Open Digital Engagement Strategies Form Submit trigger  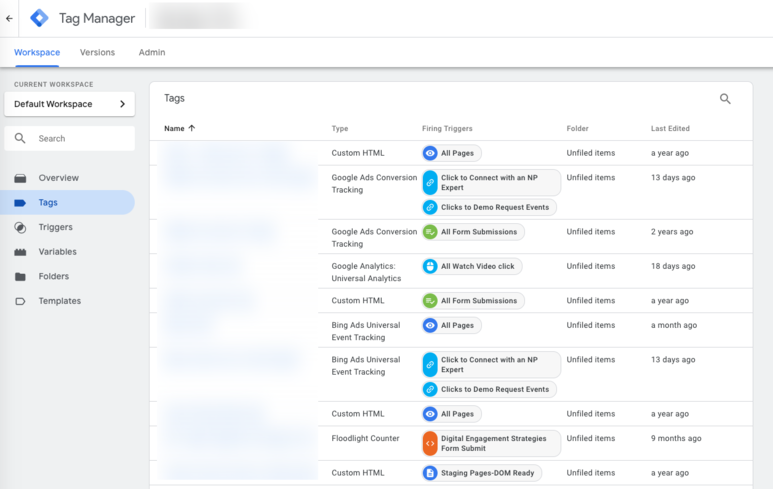pyautogui.click(x=491, y=443)
